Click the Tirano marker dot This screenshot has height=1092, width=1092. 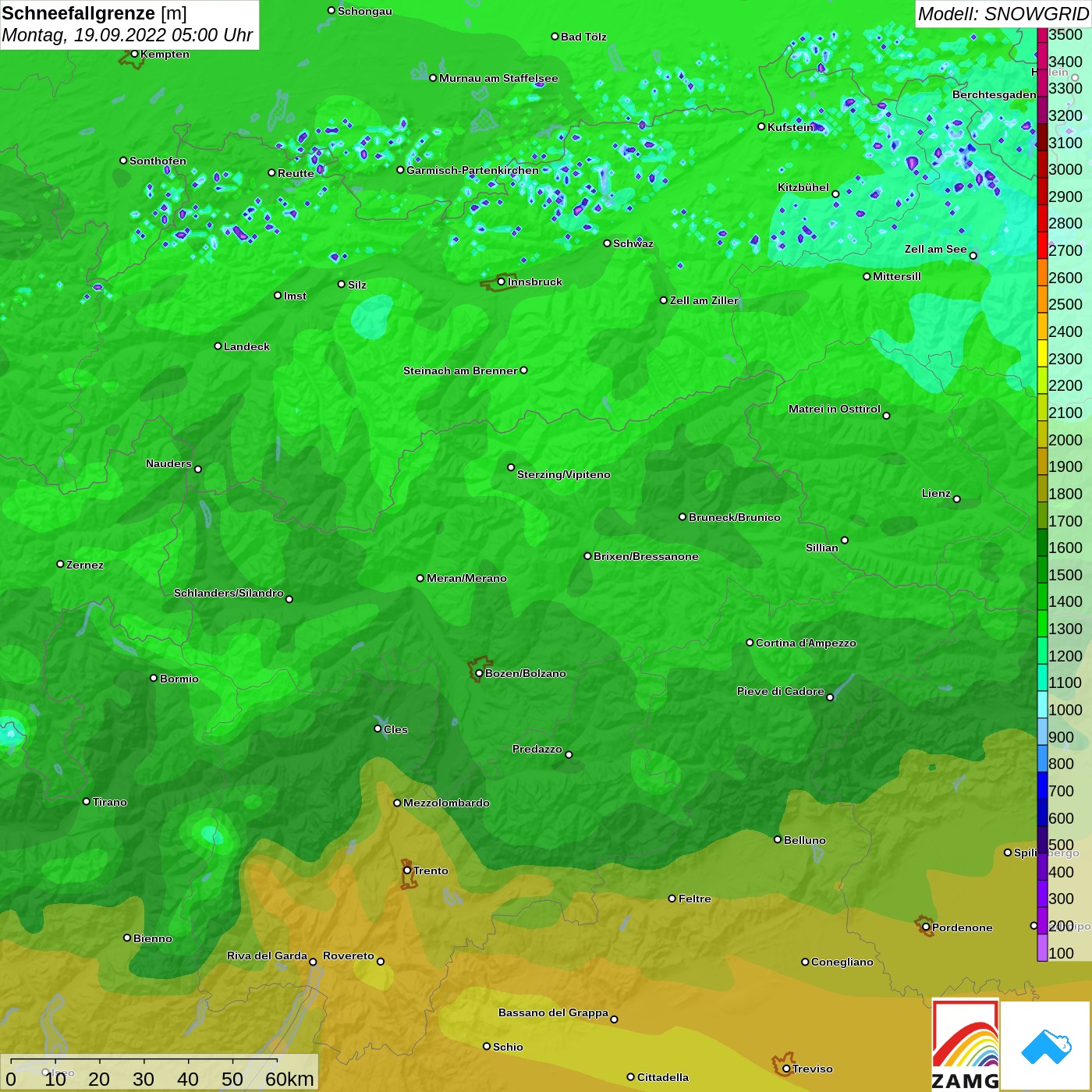click(87, 802)
